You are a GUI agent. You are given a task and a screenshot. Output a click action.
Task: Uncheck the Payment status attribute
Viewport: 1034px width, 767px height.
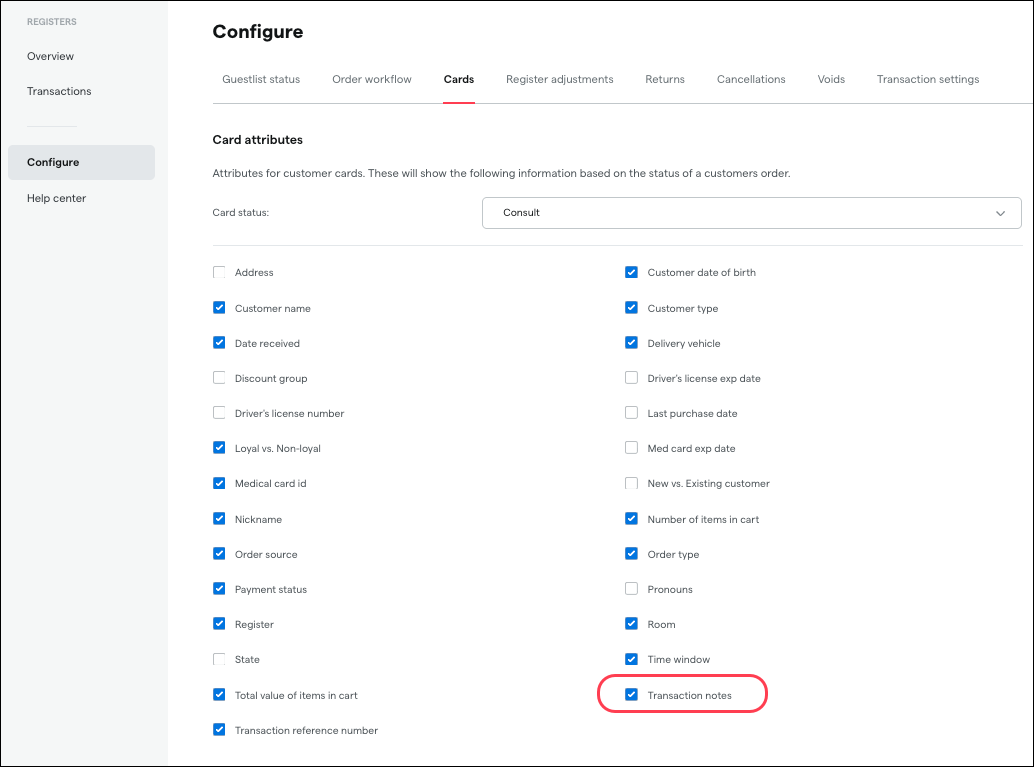pyautogui.click(x=219, y=589)
